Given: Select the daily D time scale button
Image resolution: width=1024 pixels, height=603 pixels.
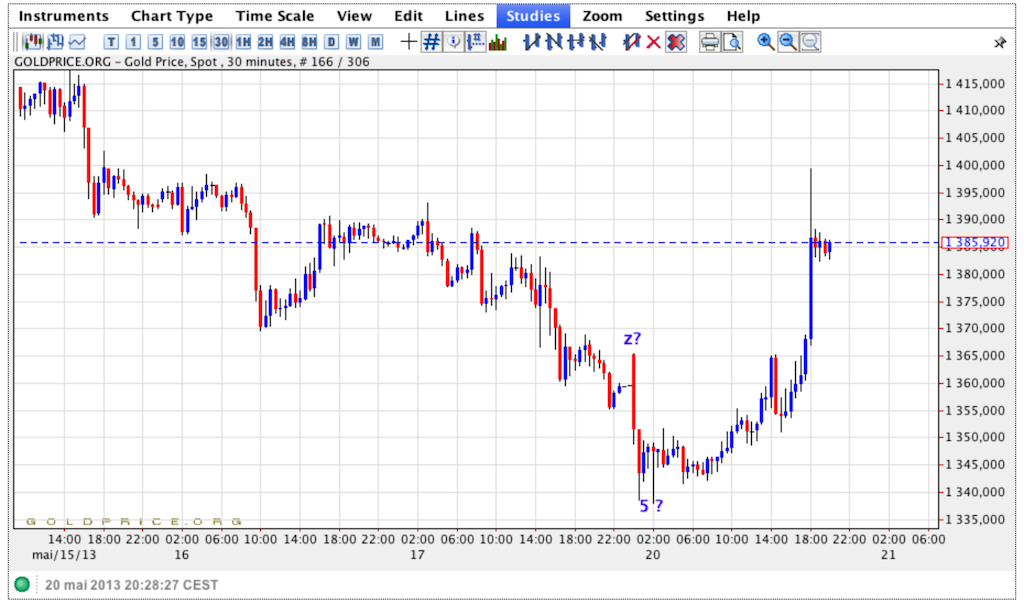Looking at the screenshot, I should (x=331, y=42).
